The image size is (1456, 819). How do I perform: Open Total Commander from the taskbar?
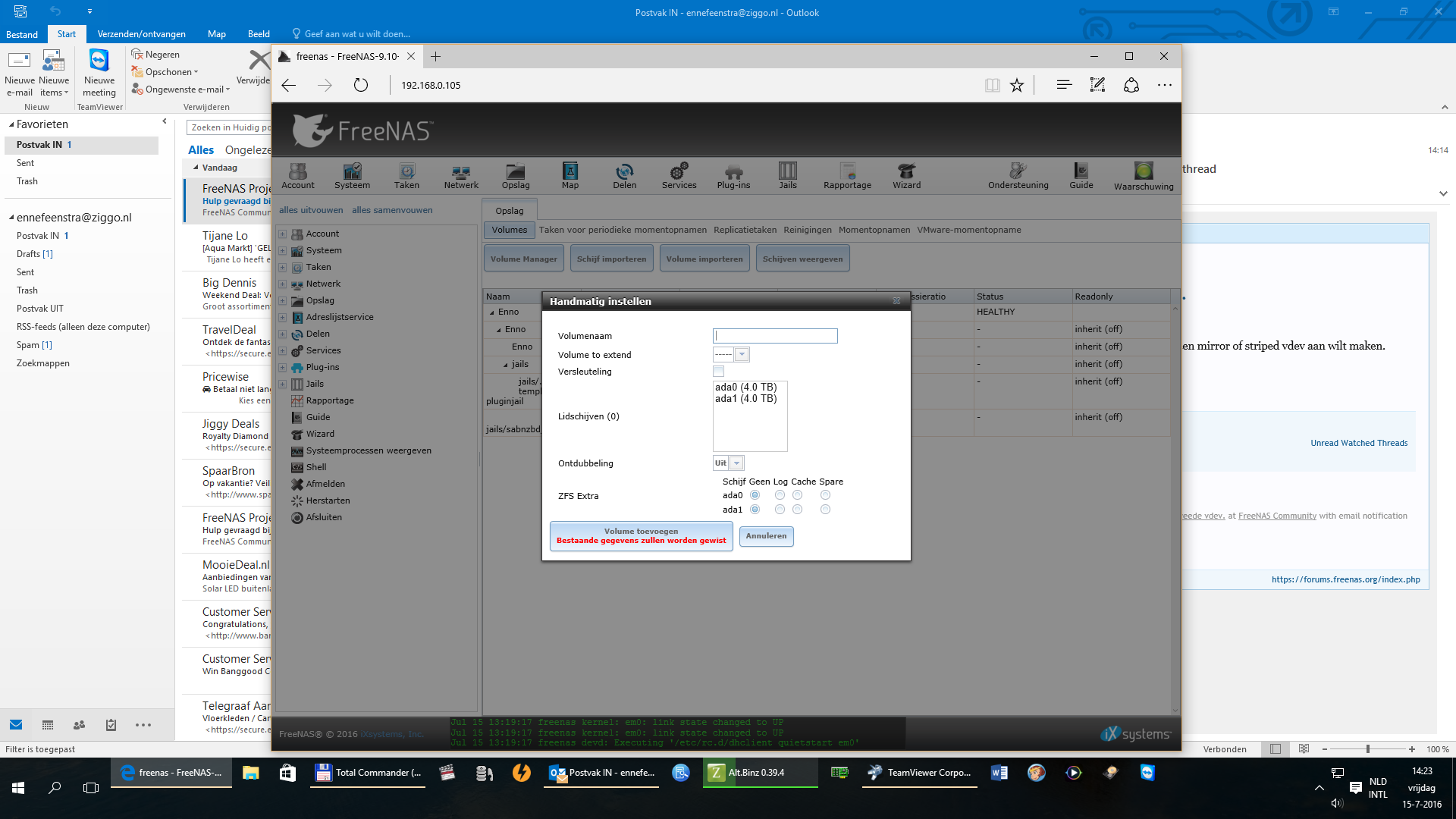[368, 773]
